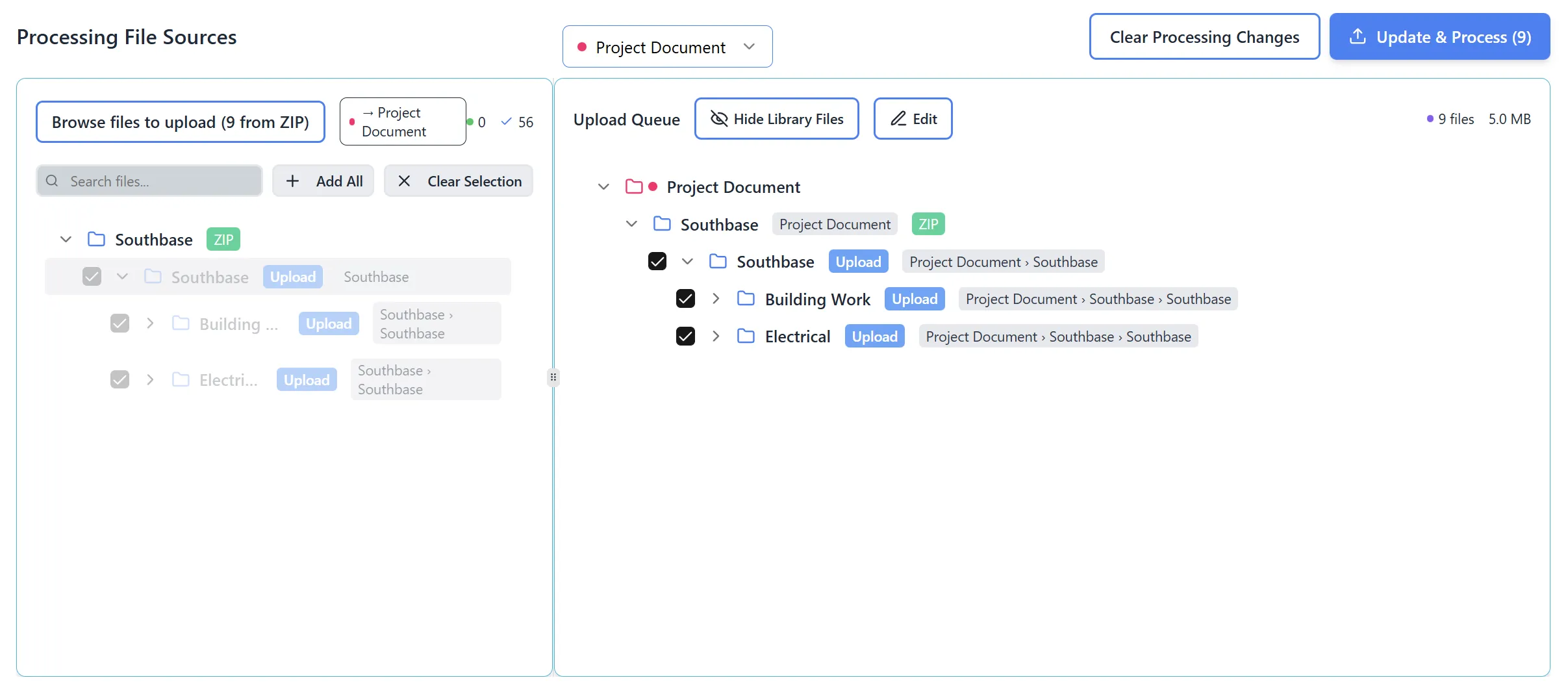Click the X icon beside Clear Selection
1568x695 pixels.
(x=404, y=181)
